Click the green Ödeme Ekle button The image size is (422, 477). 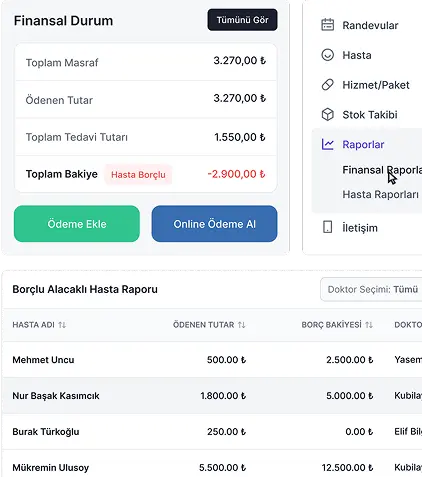pos(77,224)
